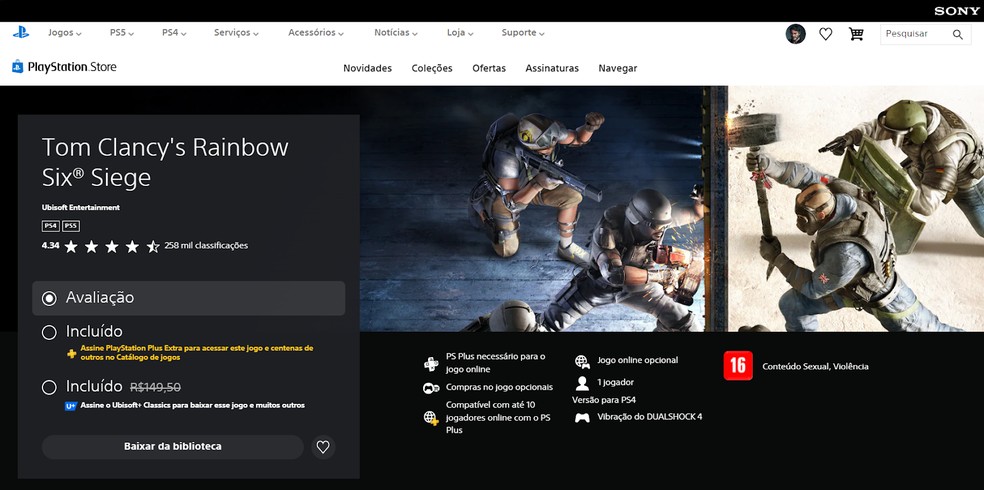The image size is (984, 490).
Task: Expand the Loja dropdown menu
Action: (460, 33)
